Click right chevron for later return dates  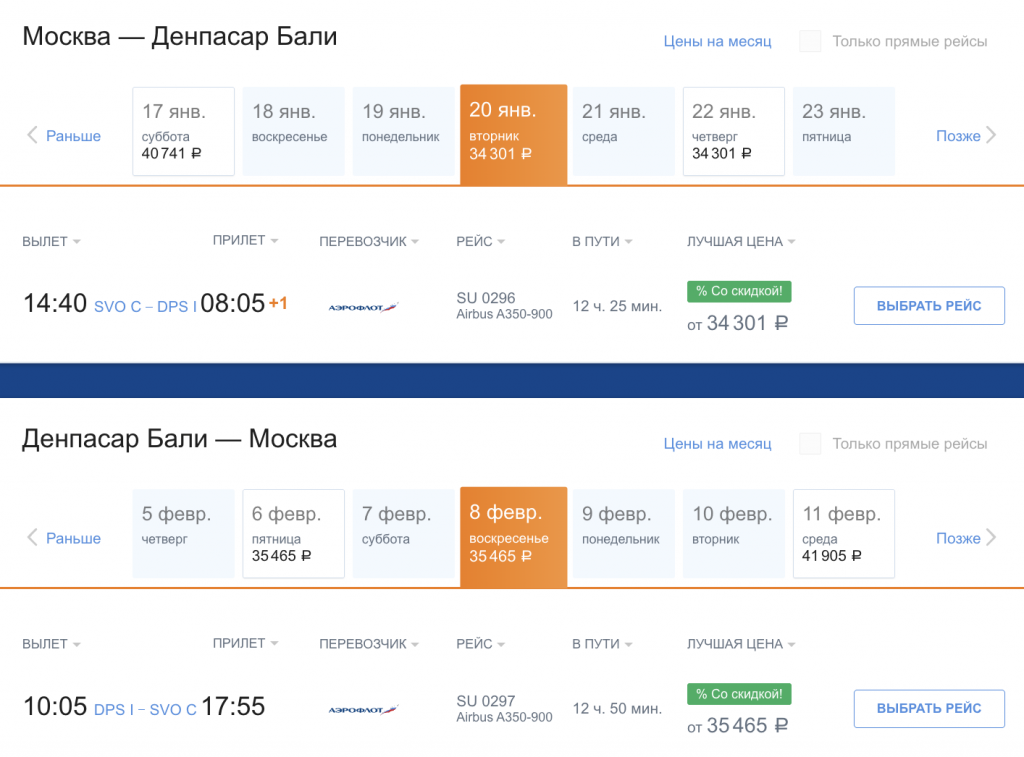[991, 538]
